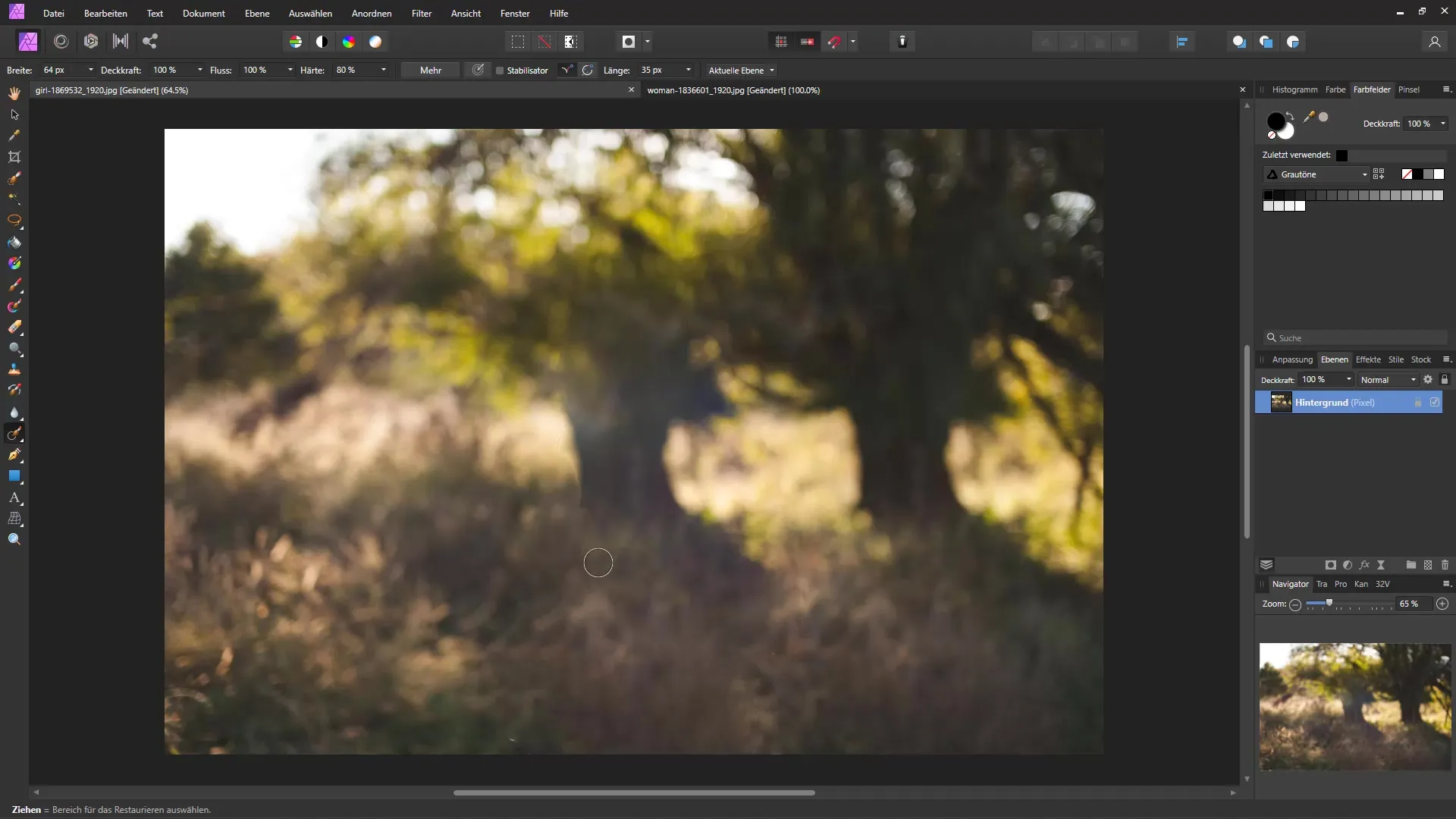Open Aktuelle Ebene source dropdown
This screenshot has width=1456, height=819.
click(741, 71)
